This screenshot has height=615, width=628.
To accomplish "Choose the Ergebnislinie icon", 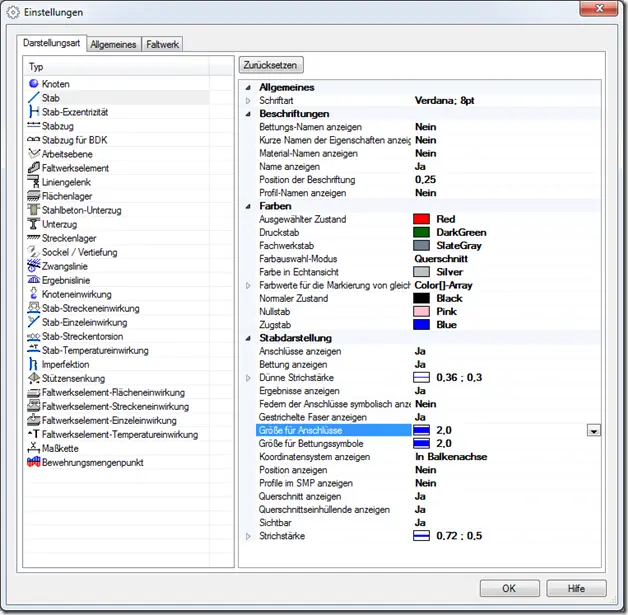I will click(x=34, y=279).
